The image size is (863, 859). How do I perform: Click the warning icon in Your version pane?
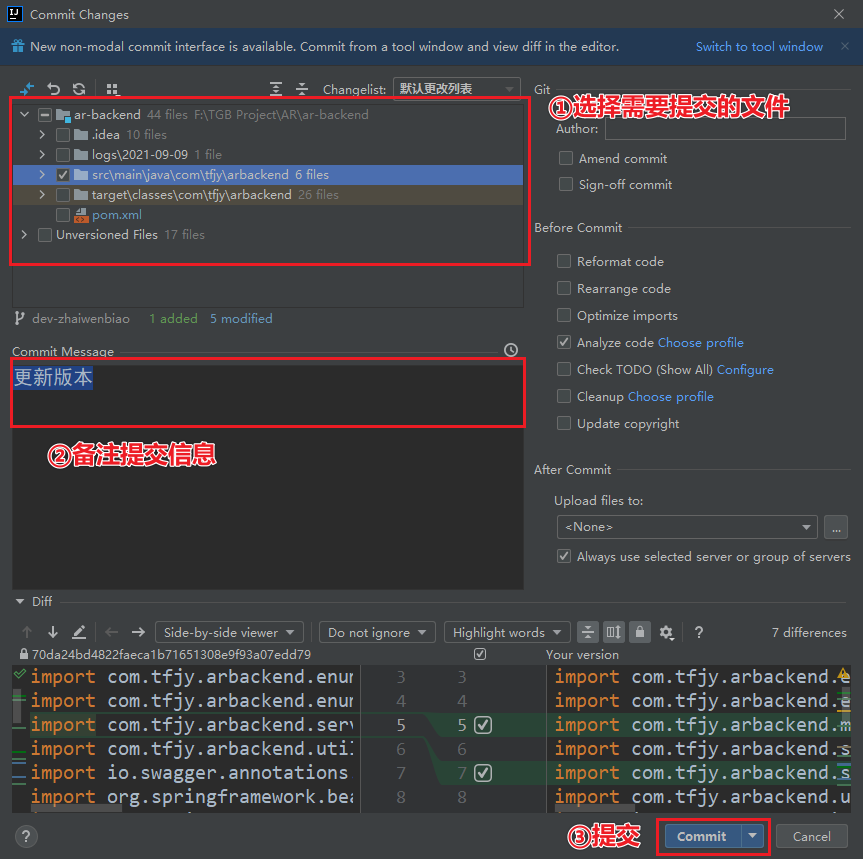[843, 674]
